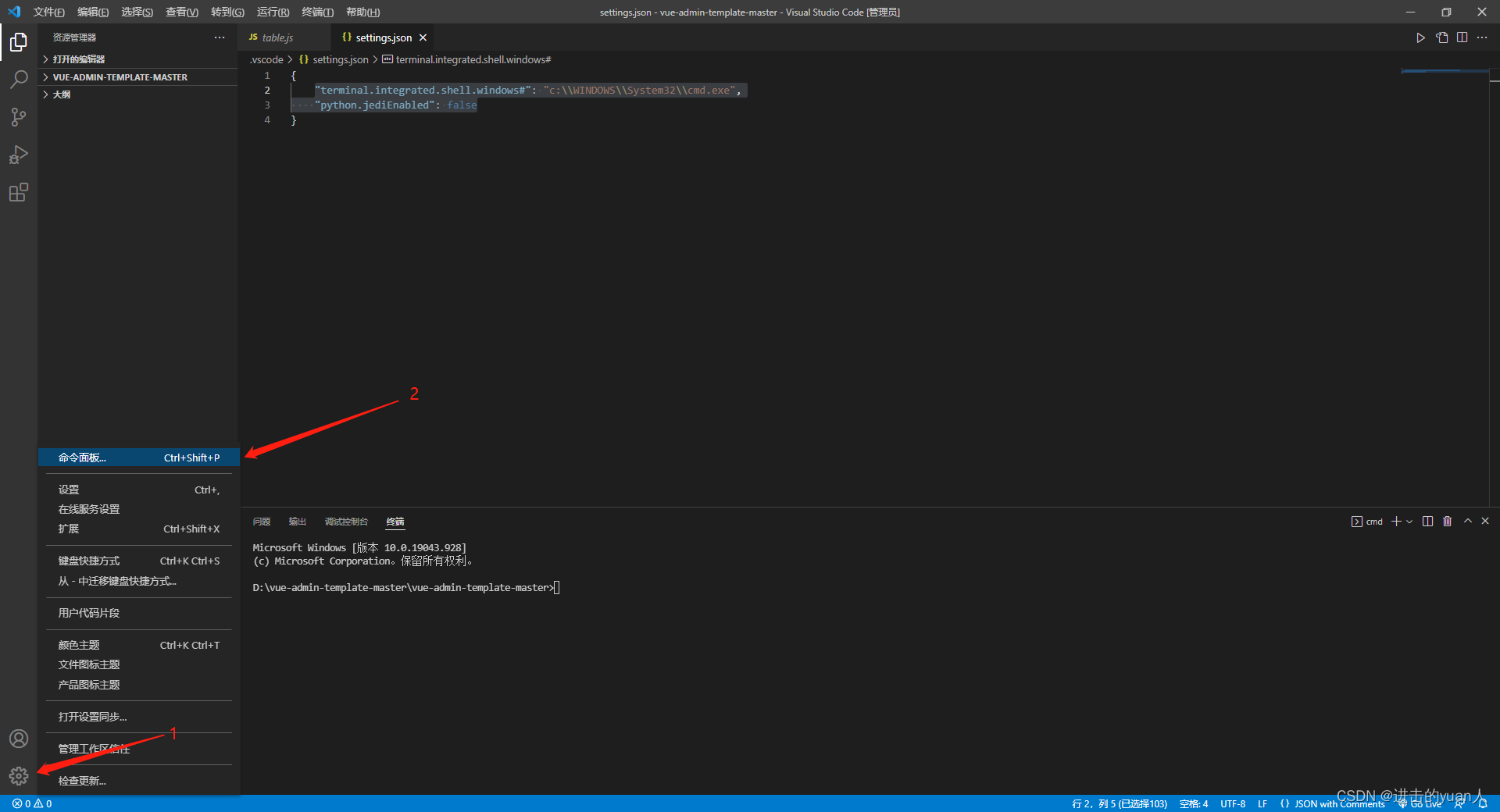This screenshot has height=812, width=1500.
Task: Choose 用户代码片段 menu entry
Action: coord(139,613)
